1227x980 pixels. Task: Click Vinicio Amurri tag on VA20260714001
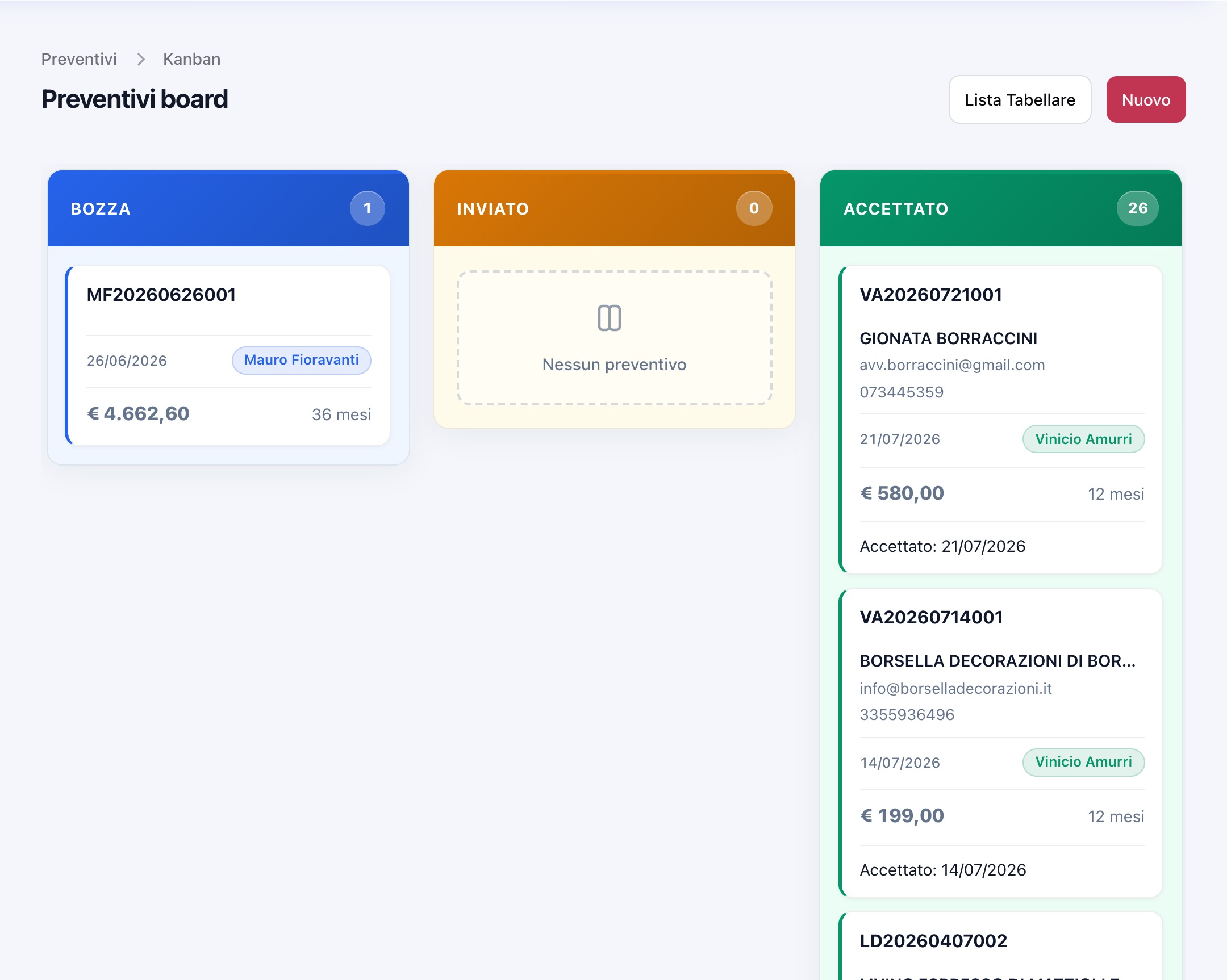tap(1084, 761)
